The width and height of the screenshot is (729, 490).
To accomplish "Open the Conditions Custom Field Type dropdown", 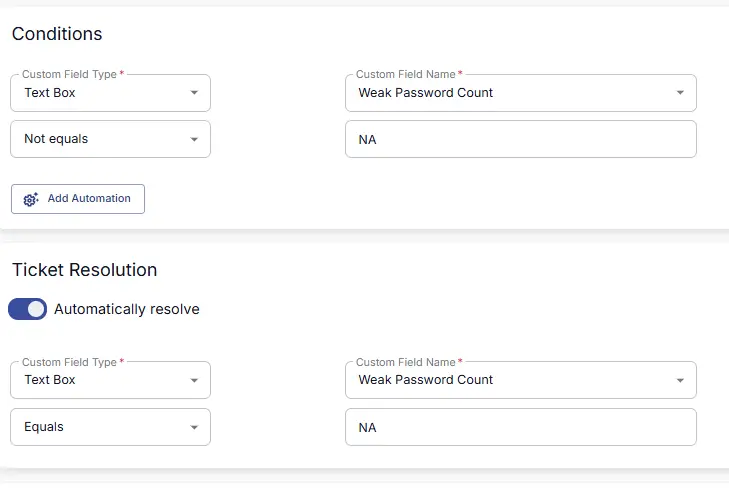I will pos(110,93).
